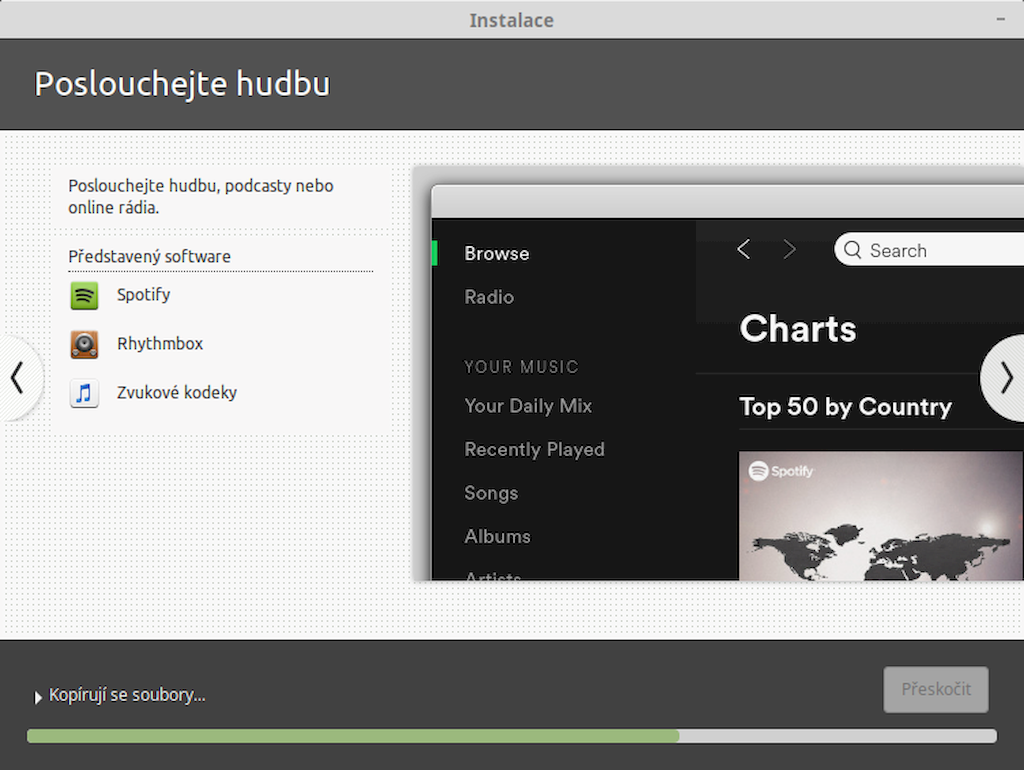Open Songs in Your Music
Viewport: 1024px width, 770px height.
pyautogui.click(x=491, y=493)
